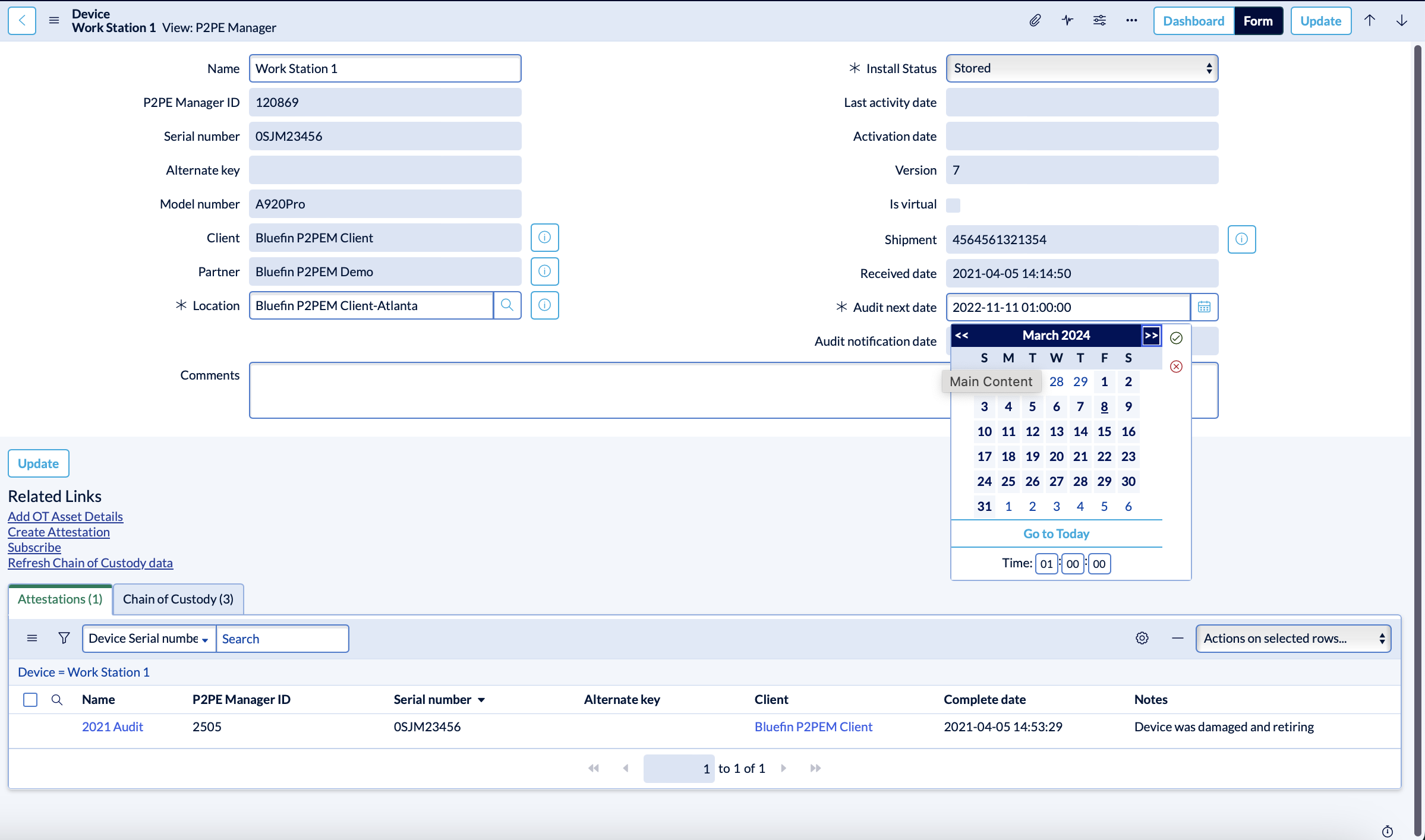Open the Device Serial number search field dropdown
1425x840 pixels.
[149, 638]
